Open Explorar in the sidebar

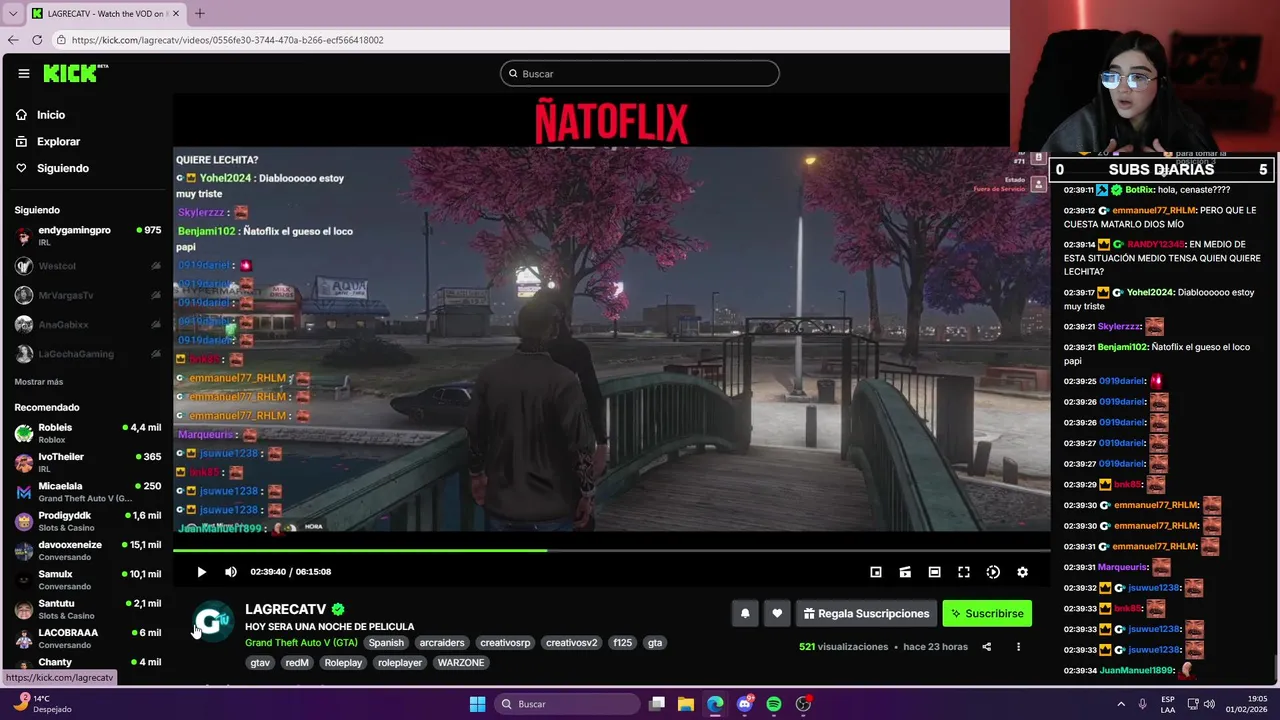(58, 142)
